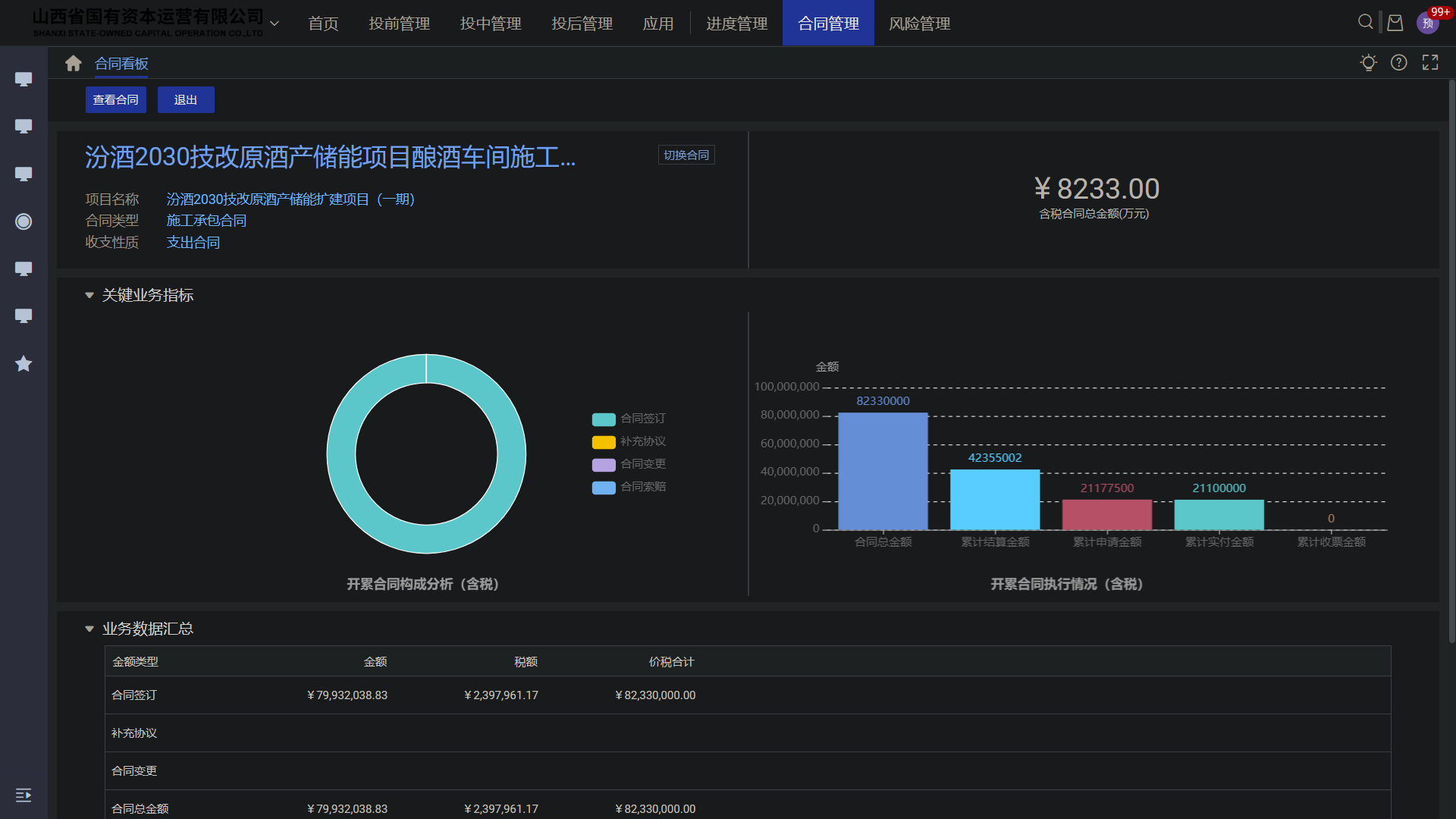Viewport: 1456px width, 819px height.
Task: Open the 投后管理 menu tab
Action: (582, 24)
